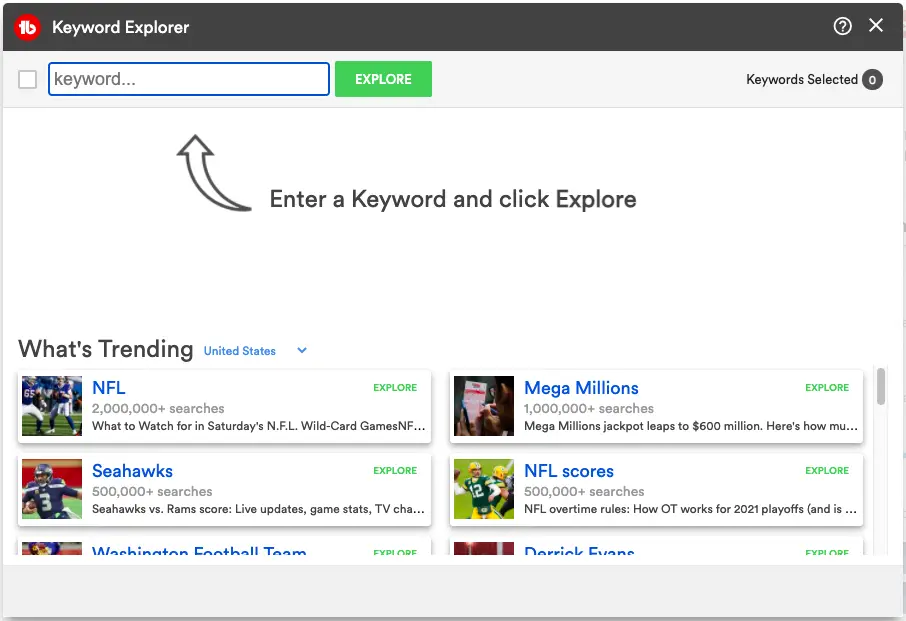Click the Keywords Selected counter badge

coord(872,80)
